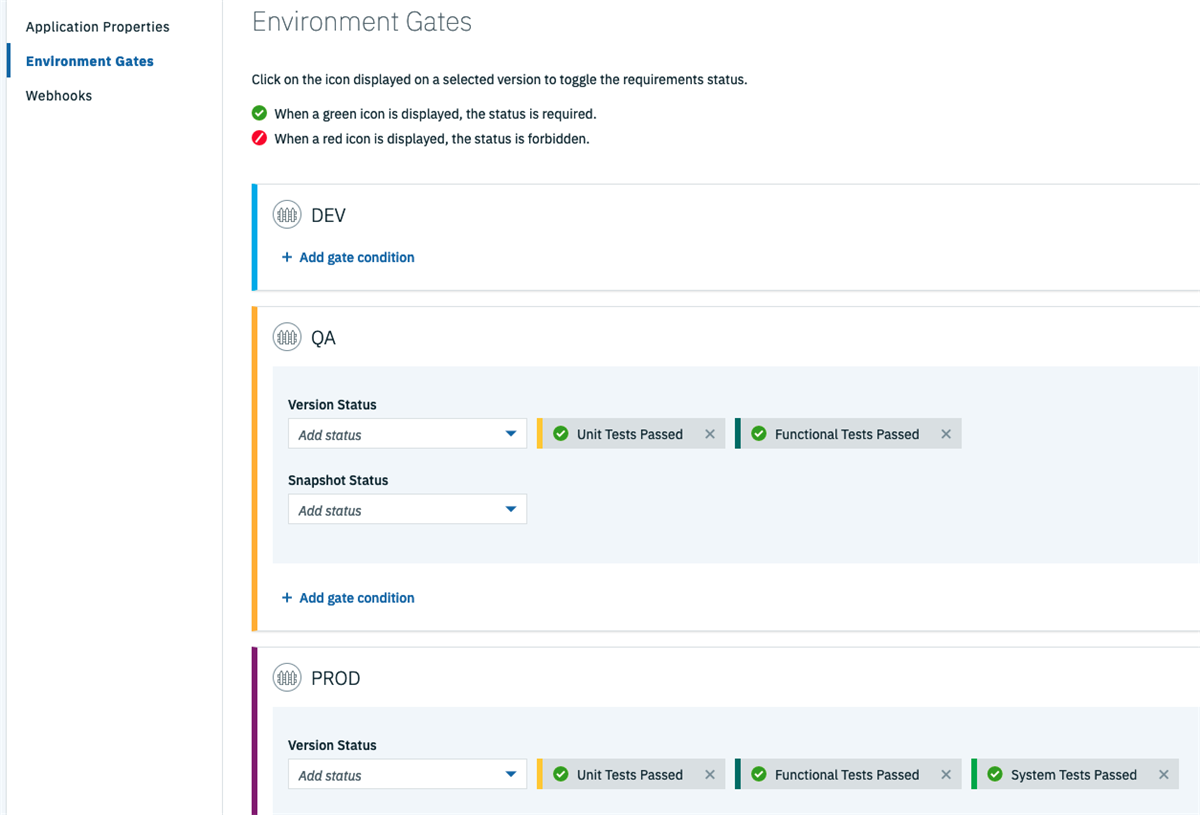
Task: Open the Webhooks section
Action: coord(59,95)
